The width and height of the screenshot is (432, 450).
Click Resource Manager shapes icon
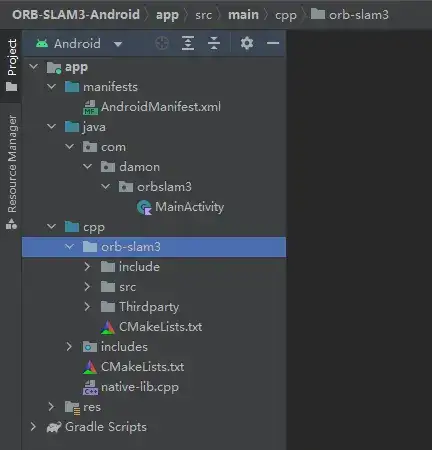12,224
